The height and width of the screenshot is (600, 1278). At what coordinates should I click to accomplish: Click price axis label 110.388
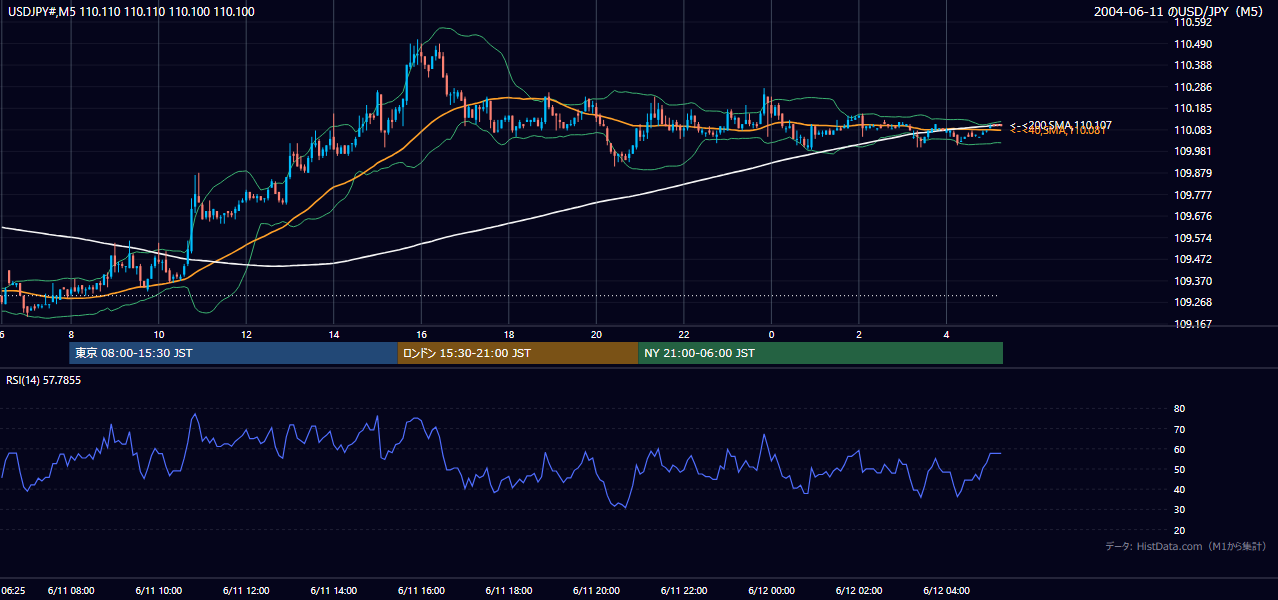pos(1192,65)
